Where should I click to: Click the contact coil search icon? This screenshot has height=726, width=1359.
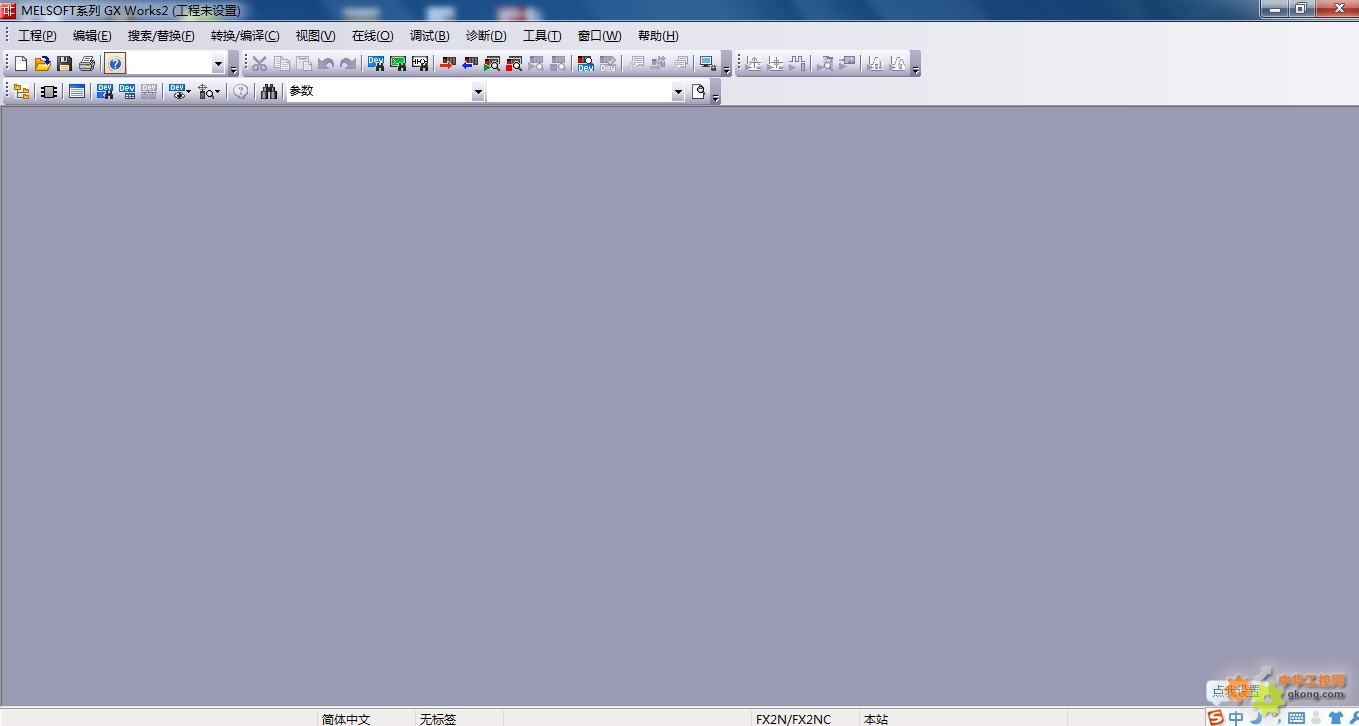click(x=420, y=64)
